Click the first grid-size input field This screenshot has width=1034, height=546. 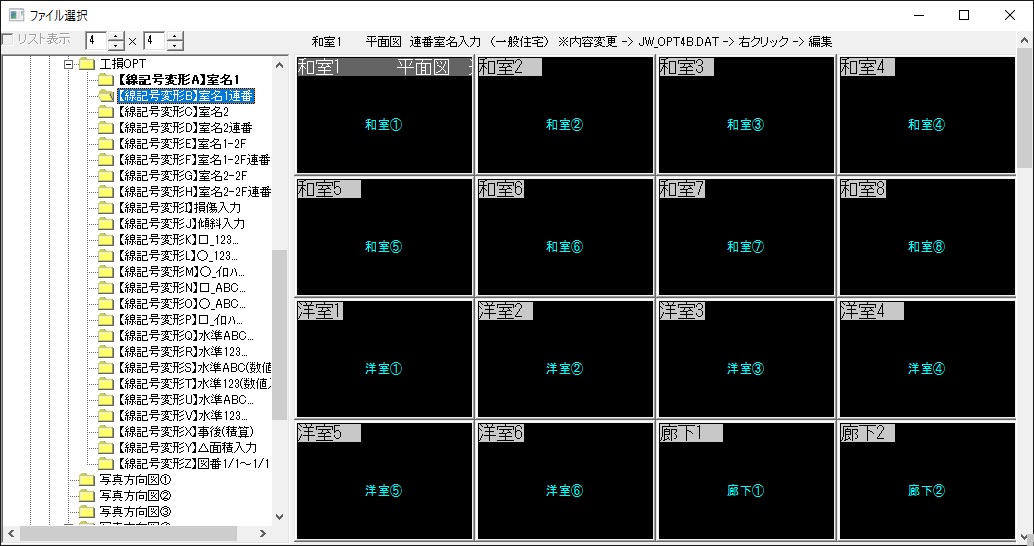click(95, 41)
